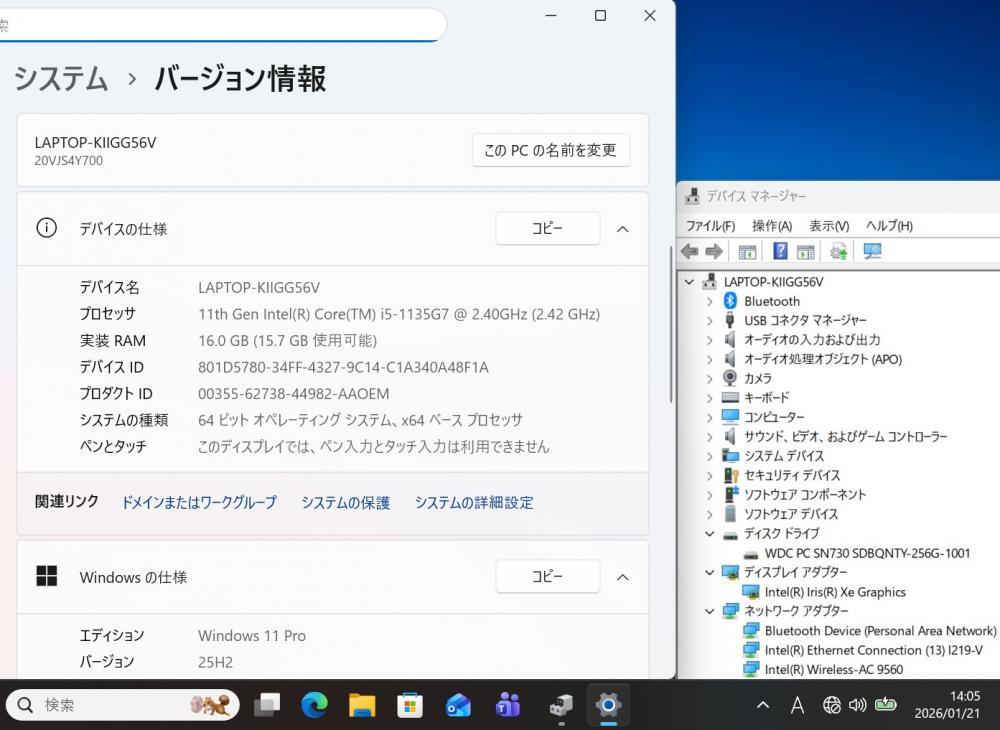Click the Help icon in Device Manager toolbar

780,252
